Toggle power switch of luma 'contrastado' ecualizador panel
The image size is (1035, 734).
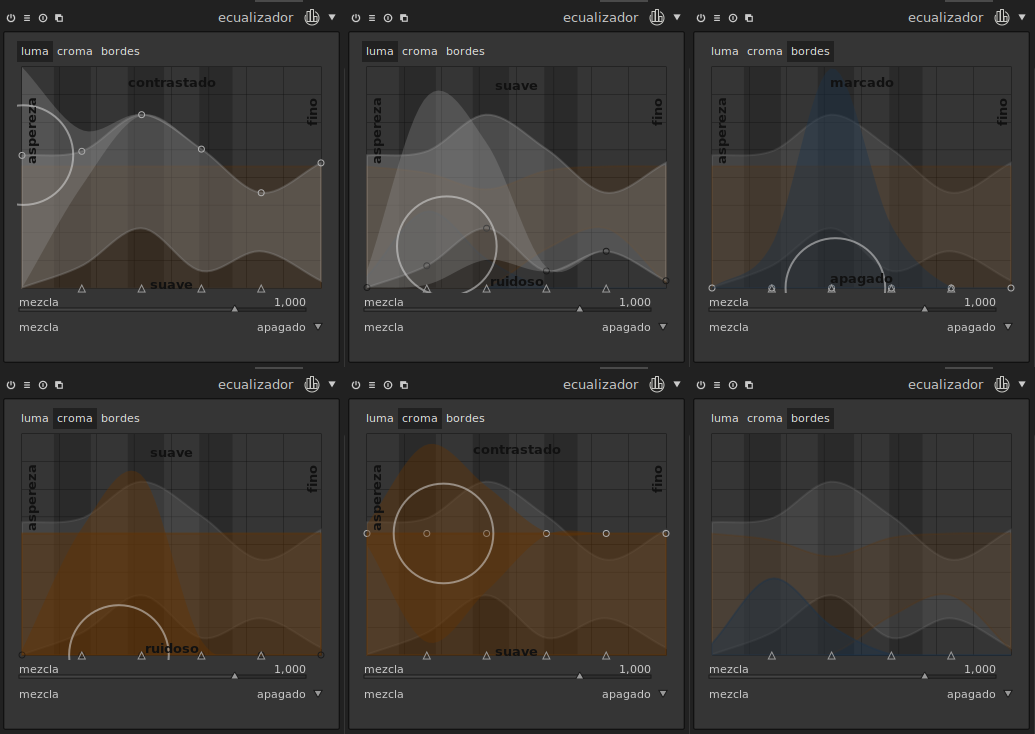11,18
